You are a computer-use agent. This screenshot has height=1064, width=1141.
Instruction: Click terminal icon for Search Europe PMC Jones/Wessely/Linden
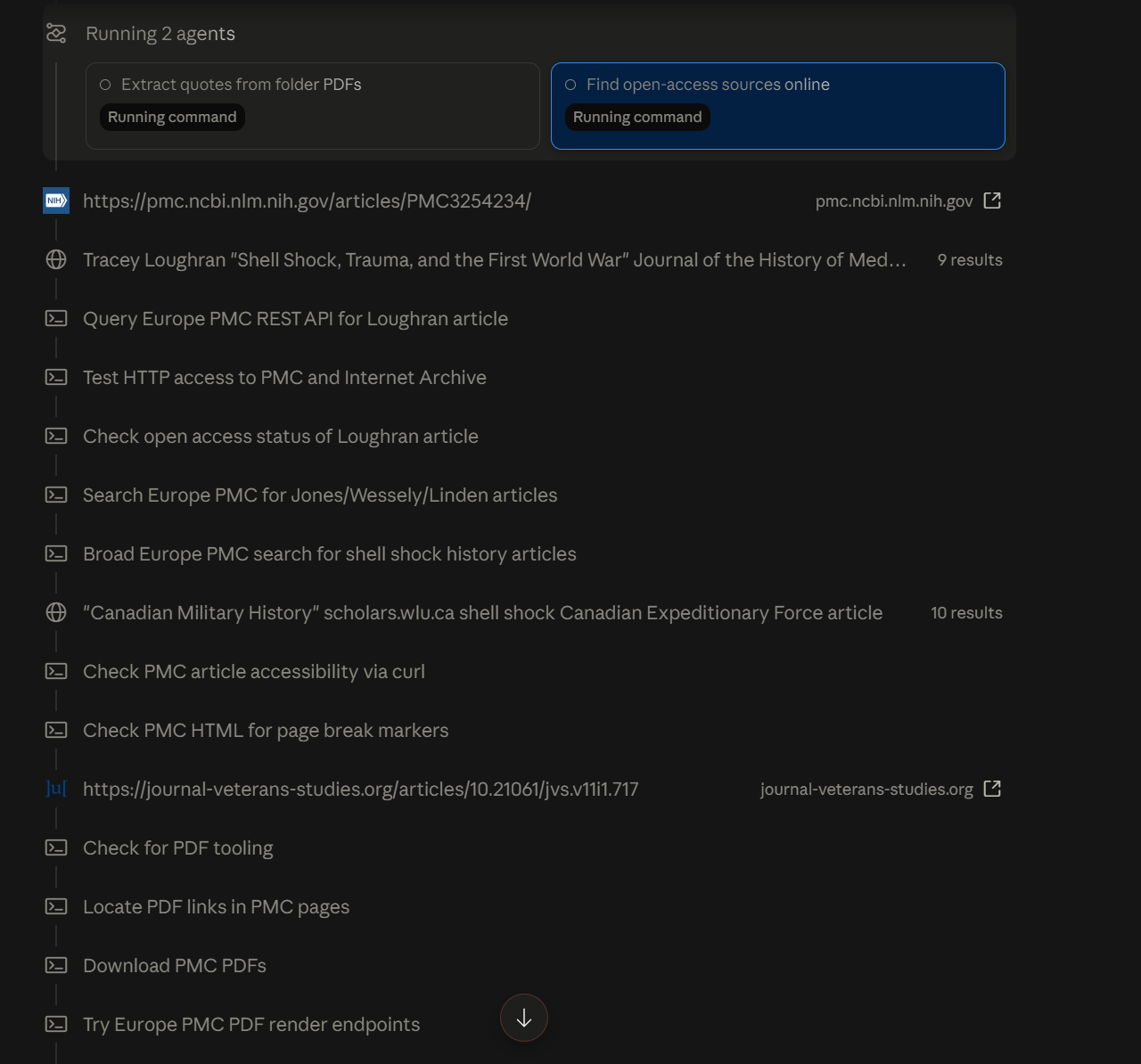pyautogui.click(x=56, y=495)
